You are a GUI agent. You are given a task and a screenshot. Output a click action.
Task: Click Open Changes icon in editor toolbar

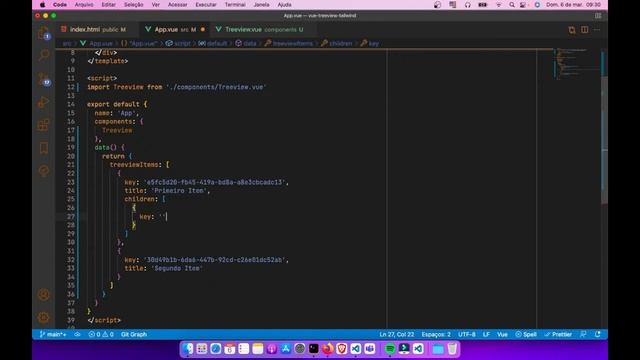click(x=572, y=30)
